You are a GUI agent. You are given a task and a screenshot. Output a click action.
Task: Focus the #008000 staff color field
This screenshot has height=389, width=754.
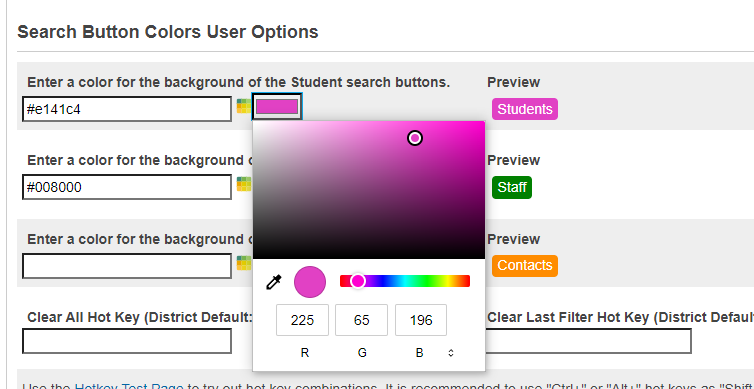pyautogui.click(x=127, y=187)
